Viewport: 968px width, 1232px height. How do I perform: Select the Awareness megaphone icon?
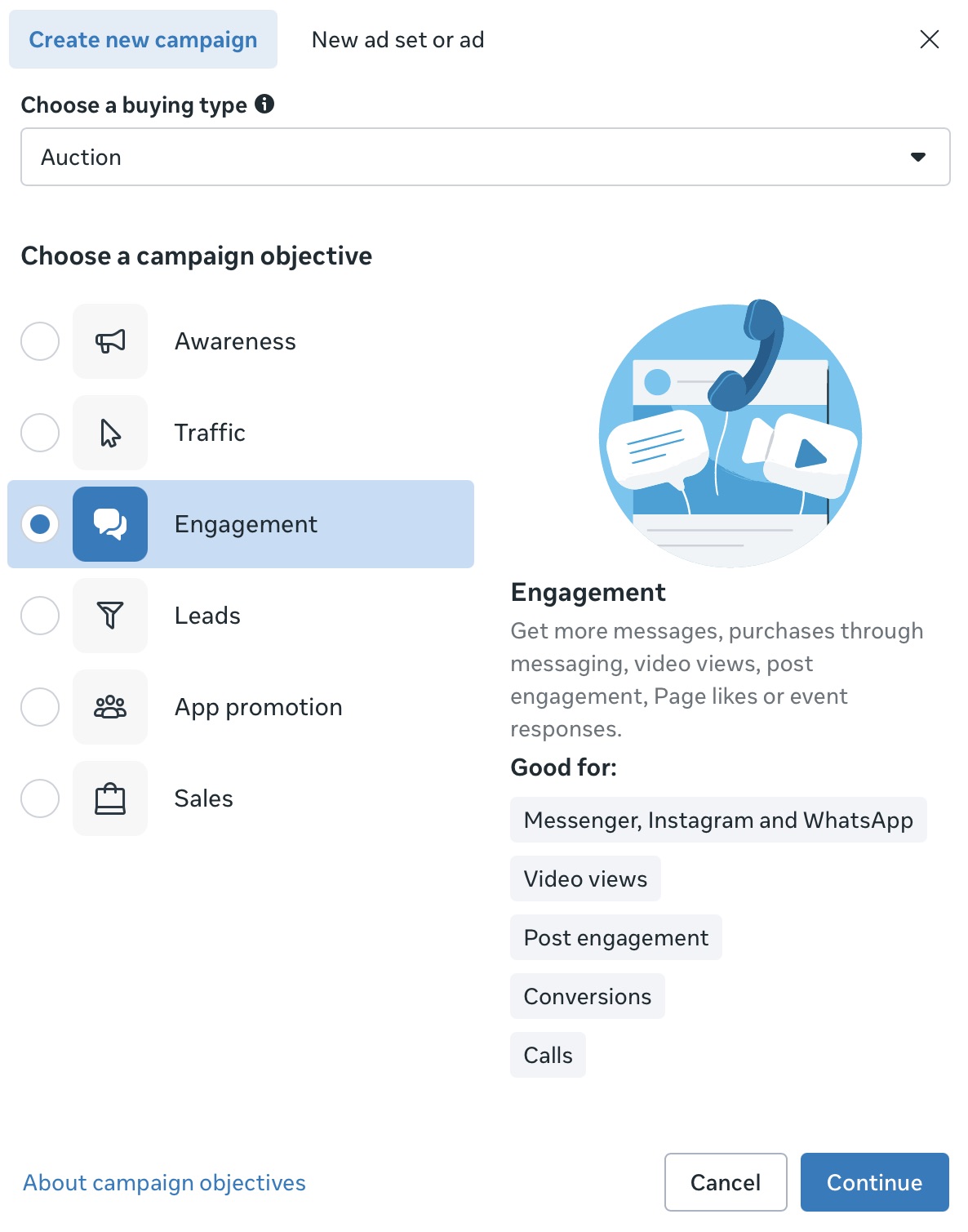coord(110,341)
